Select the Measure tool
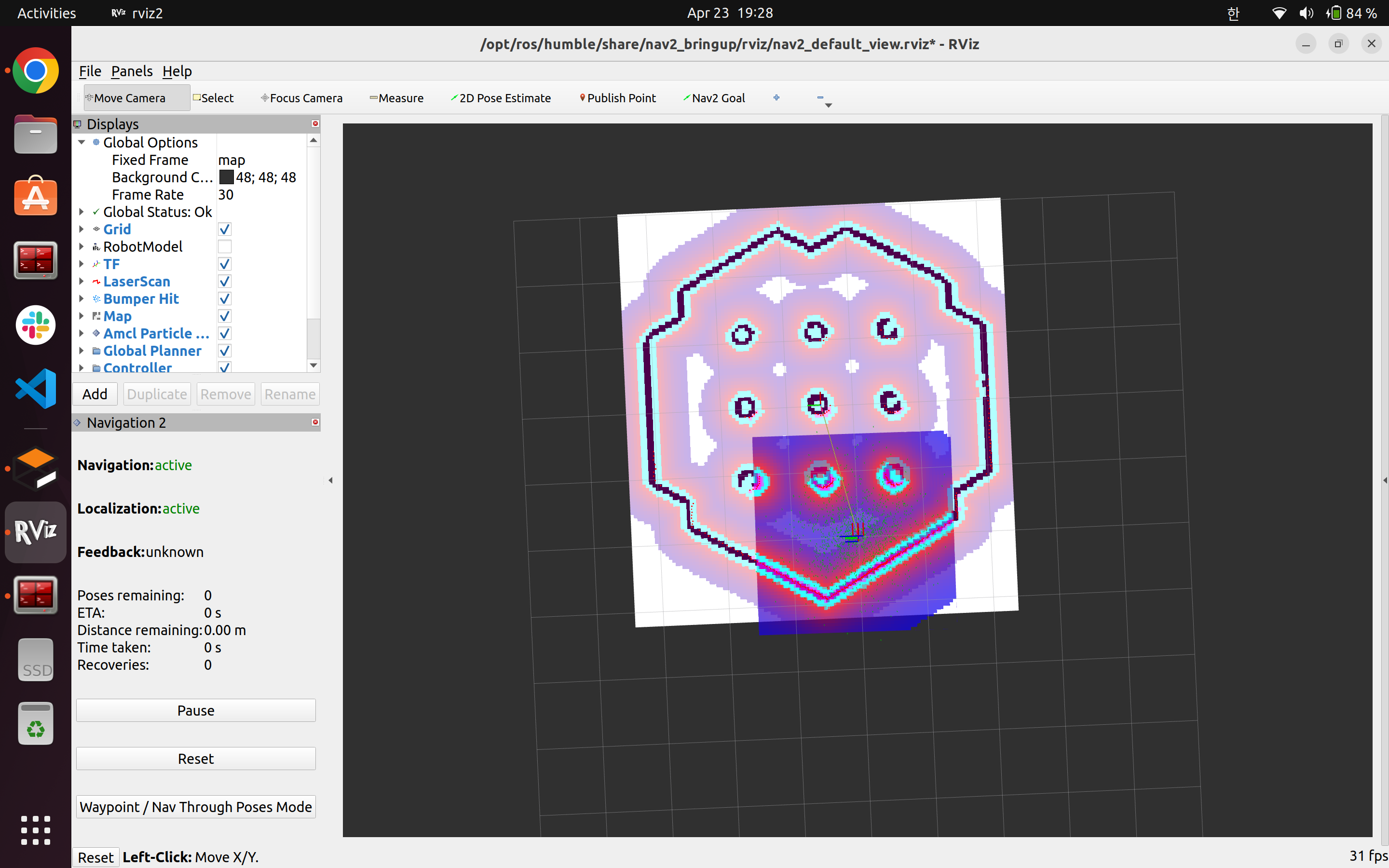This screenshot has width=1389, height=868. [396, 98]
